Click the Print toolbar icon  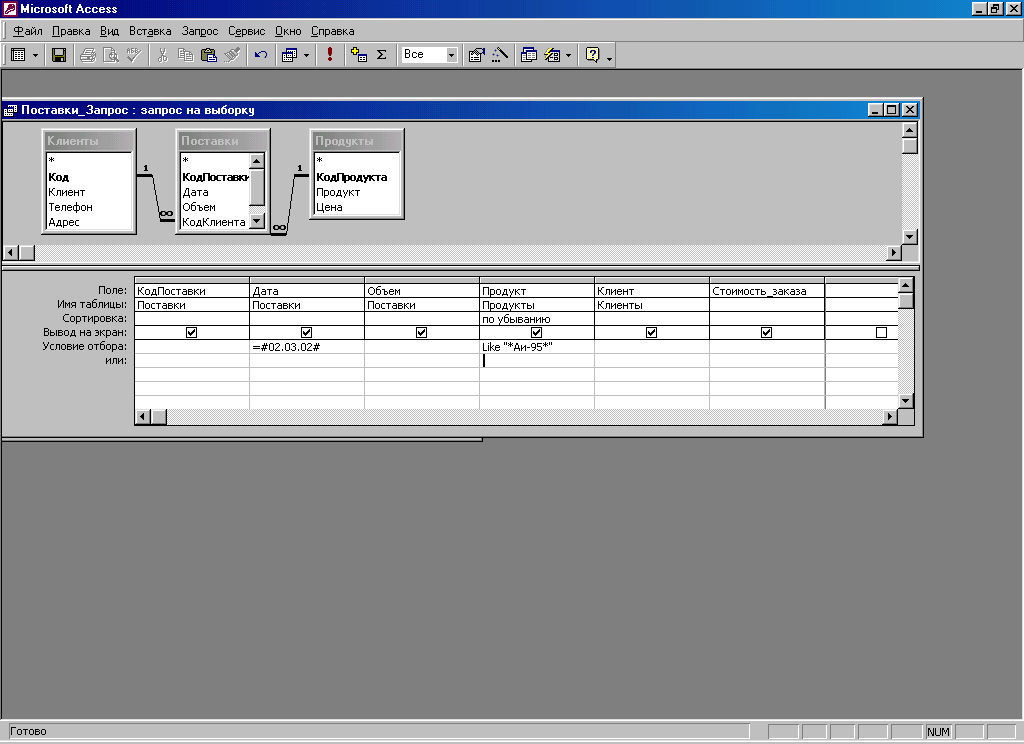coord(88,55)
